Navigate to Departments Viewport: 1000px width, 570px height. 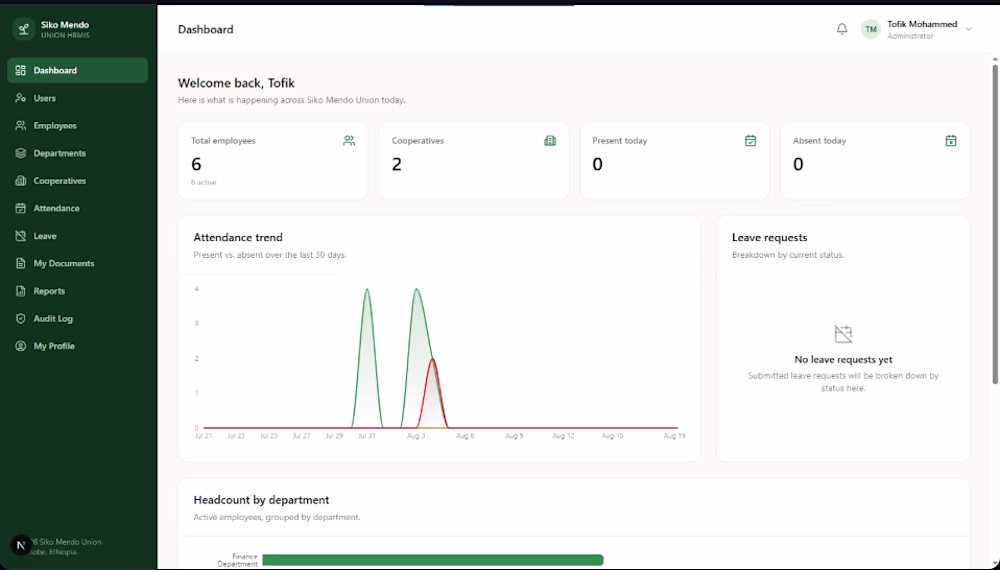pyautogui.click(x=77, y=153)
